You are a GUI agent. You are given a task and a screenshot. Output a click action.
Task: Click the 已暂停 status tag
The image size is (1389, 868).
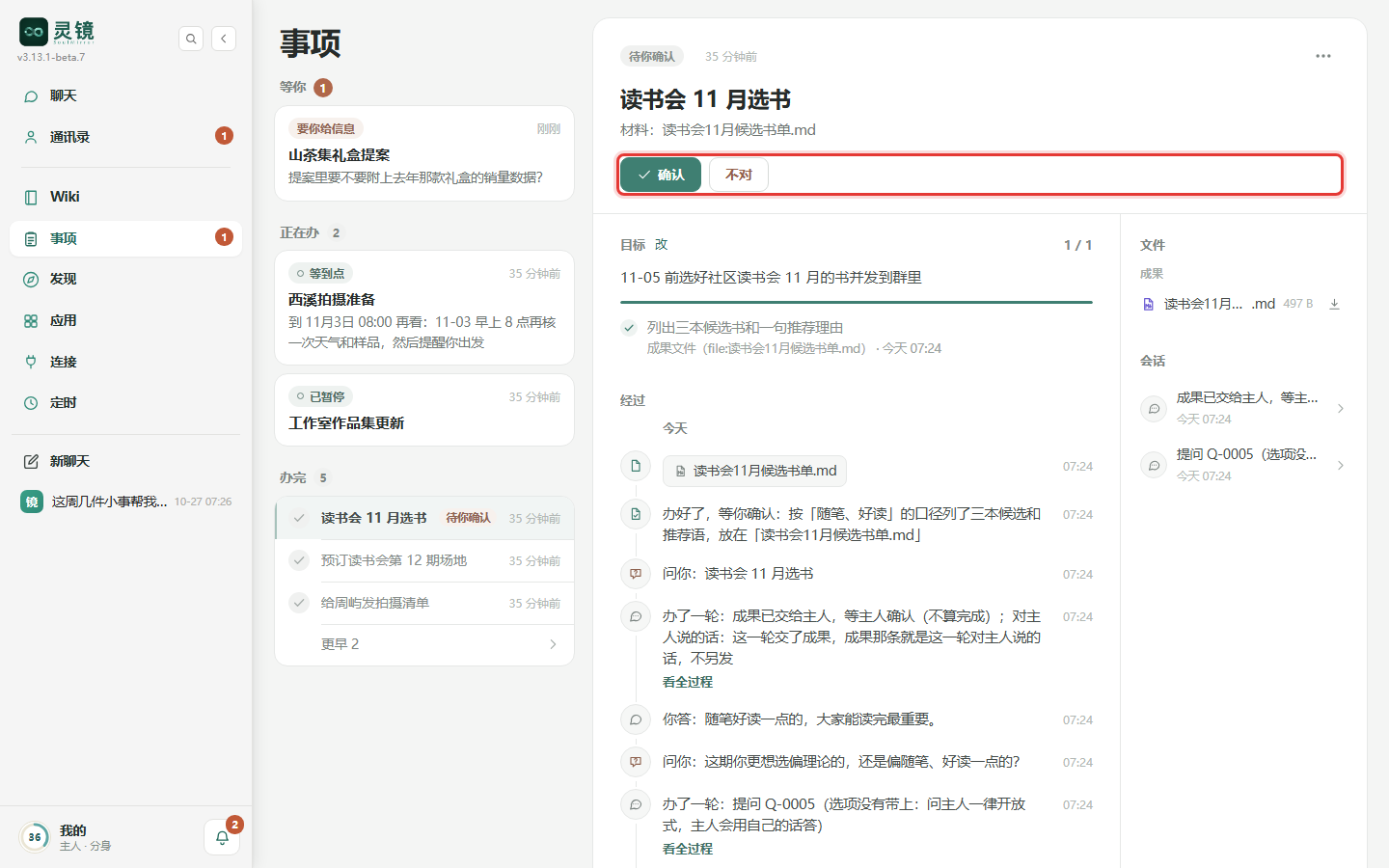point(321,396)
